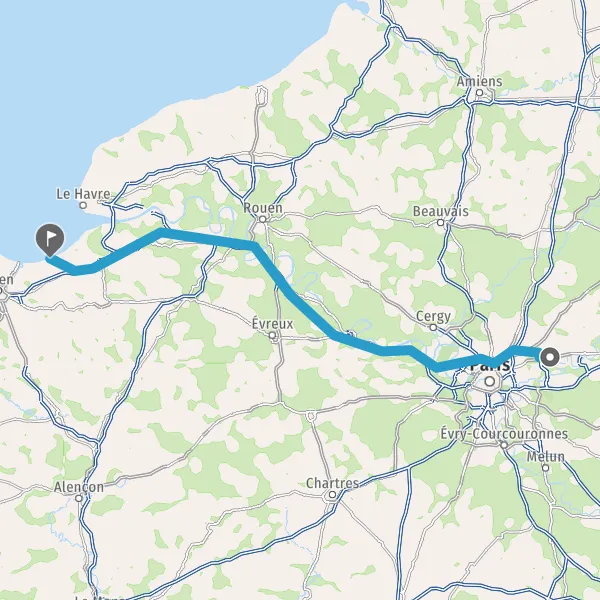Viewport: 600px width, 600px height.
Task: Click the Évry-Courcouronnes label
Action: click(504, 434)
